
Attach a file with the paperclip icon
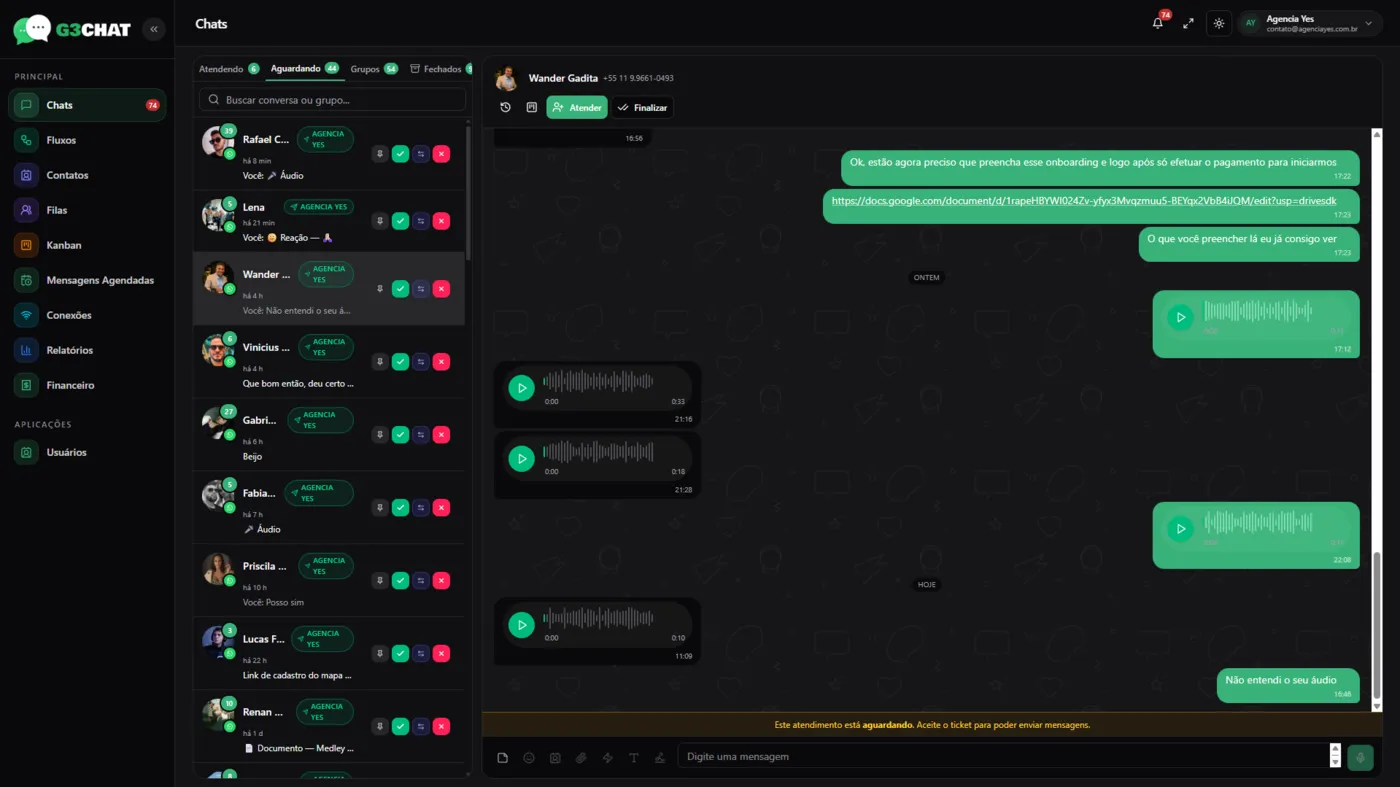pos(581,758)
